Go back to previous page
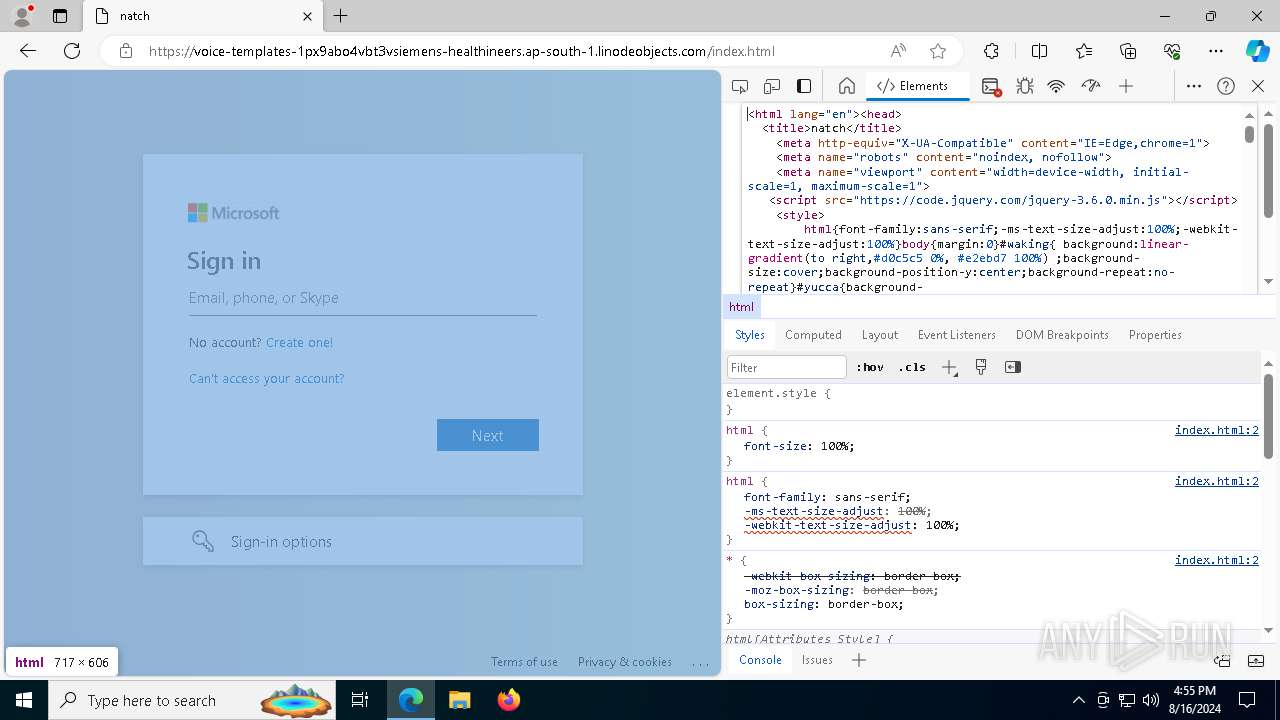The image size is (1280, 720). (x=28, y=51)
